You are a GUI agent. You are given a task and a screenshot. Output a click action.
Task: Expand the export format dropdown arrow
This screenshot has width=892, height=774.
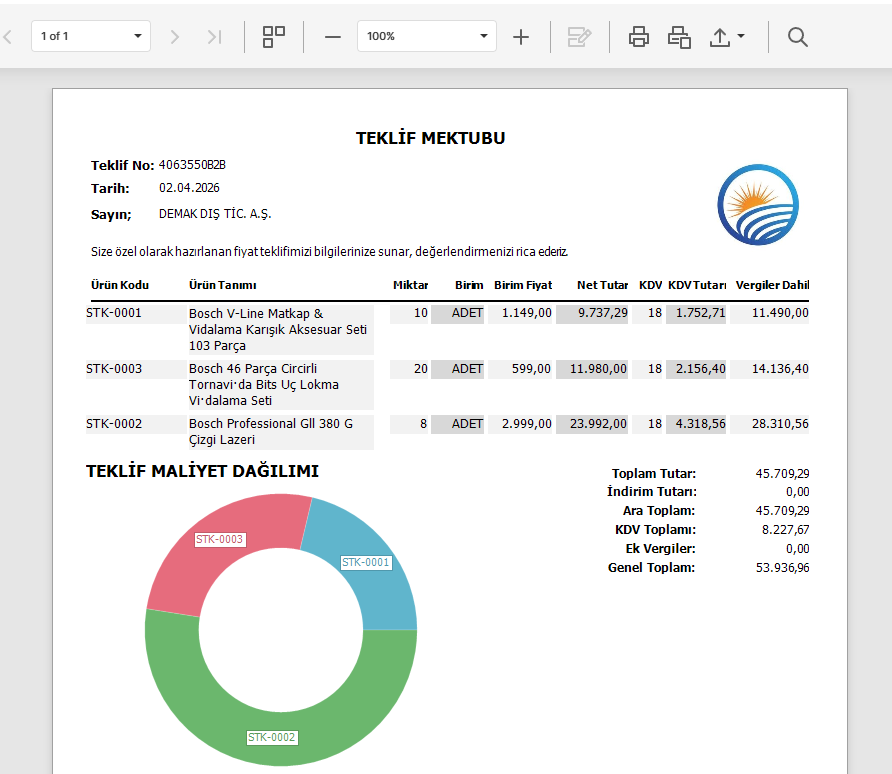pyautogui.click(x=741, y=36)
